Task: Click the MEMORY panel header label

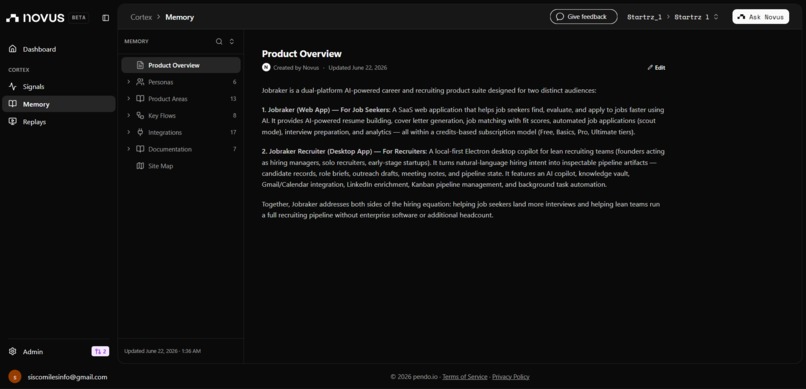Action: point(136,42)
